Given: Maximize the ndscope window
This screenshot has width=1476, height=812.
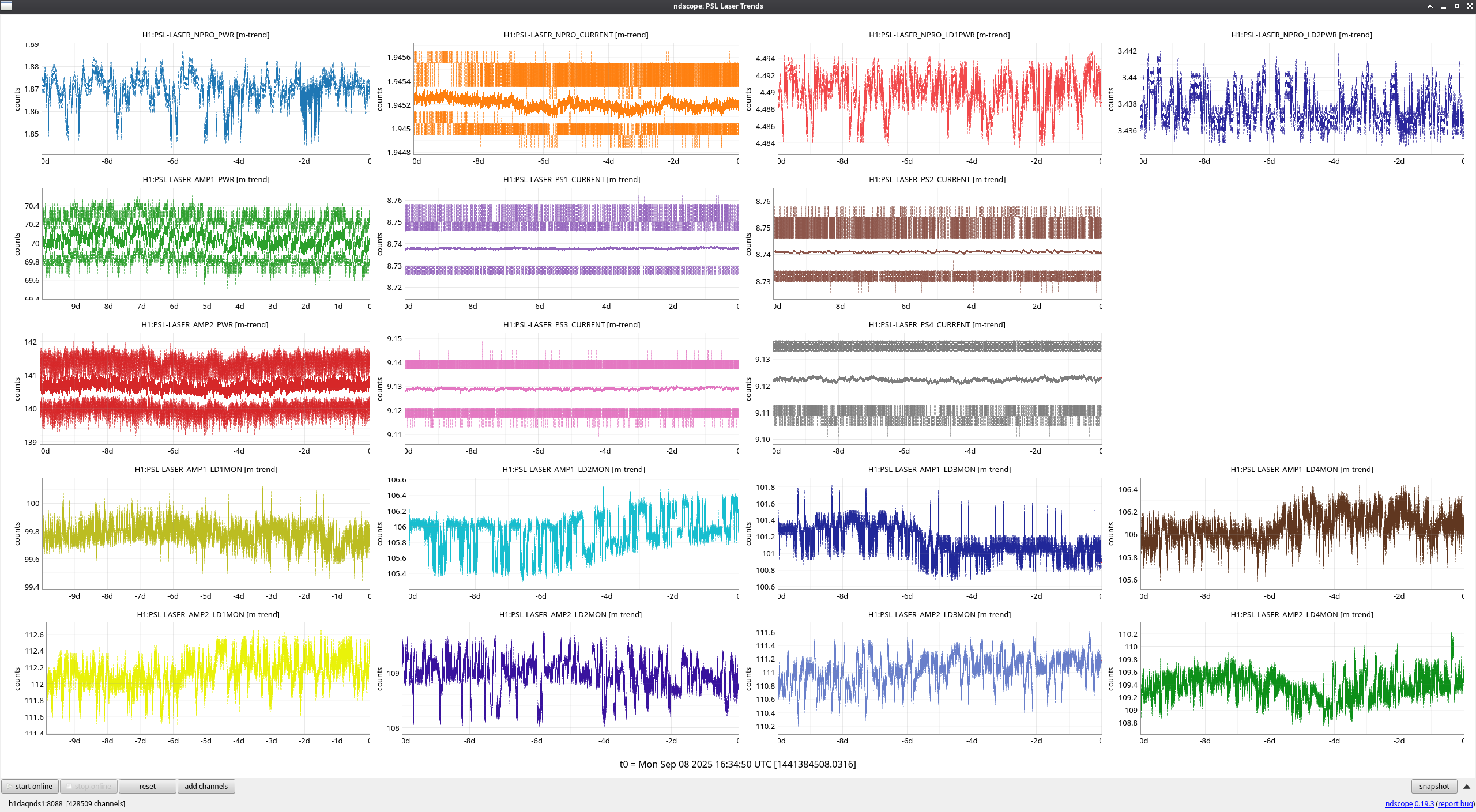Looking at the screenshot, I should (1456, 6).
